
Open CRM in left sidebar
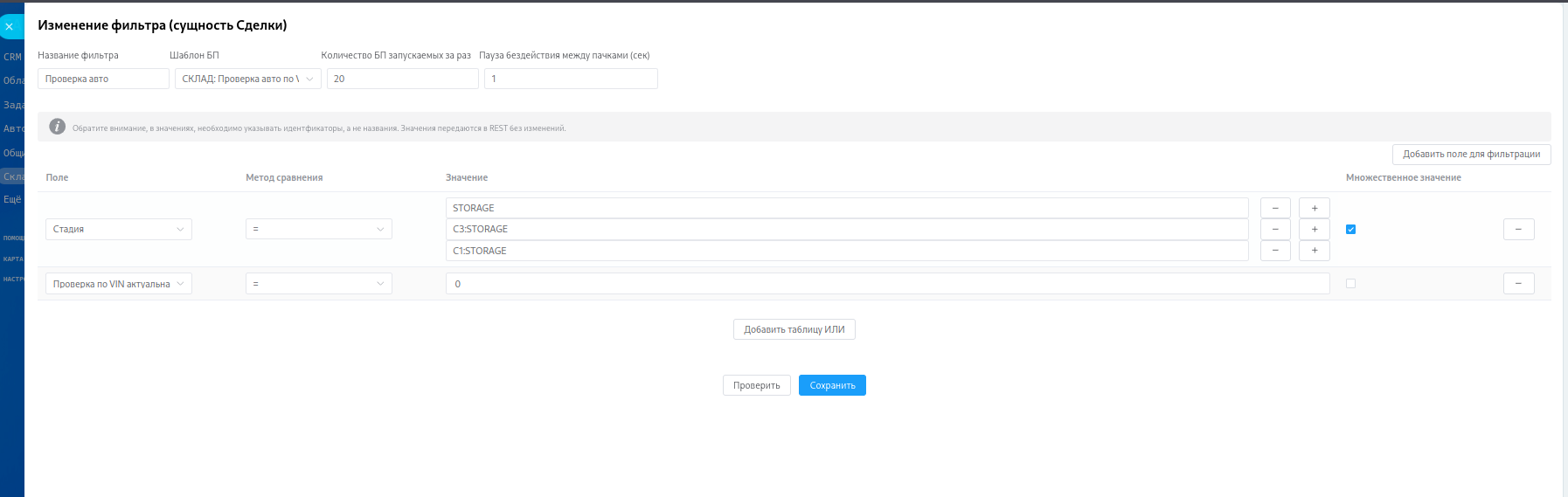click(x=12, y=57)
